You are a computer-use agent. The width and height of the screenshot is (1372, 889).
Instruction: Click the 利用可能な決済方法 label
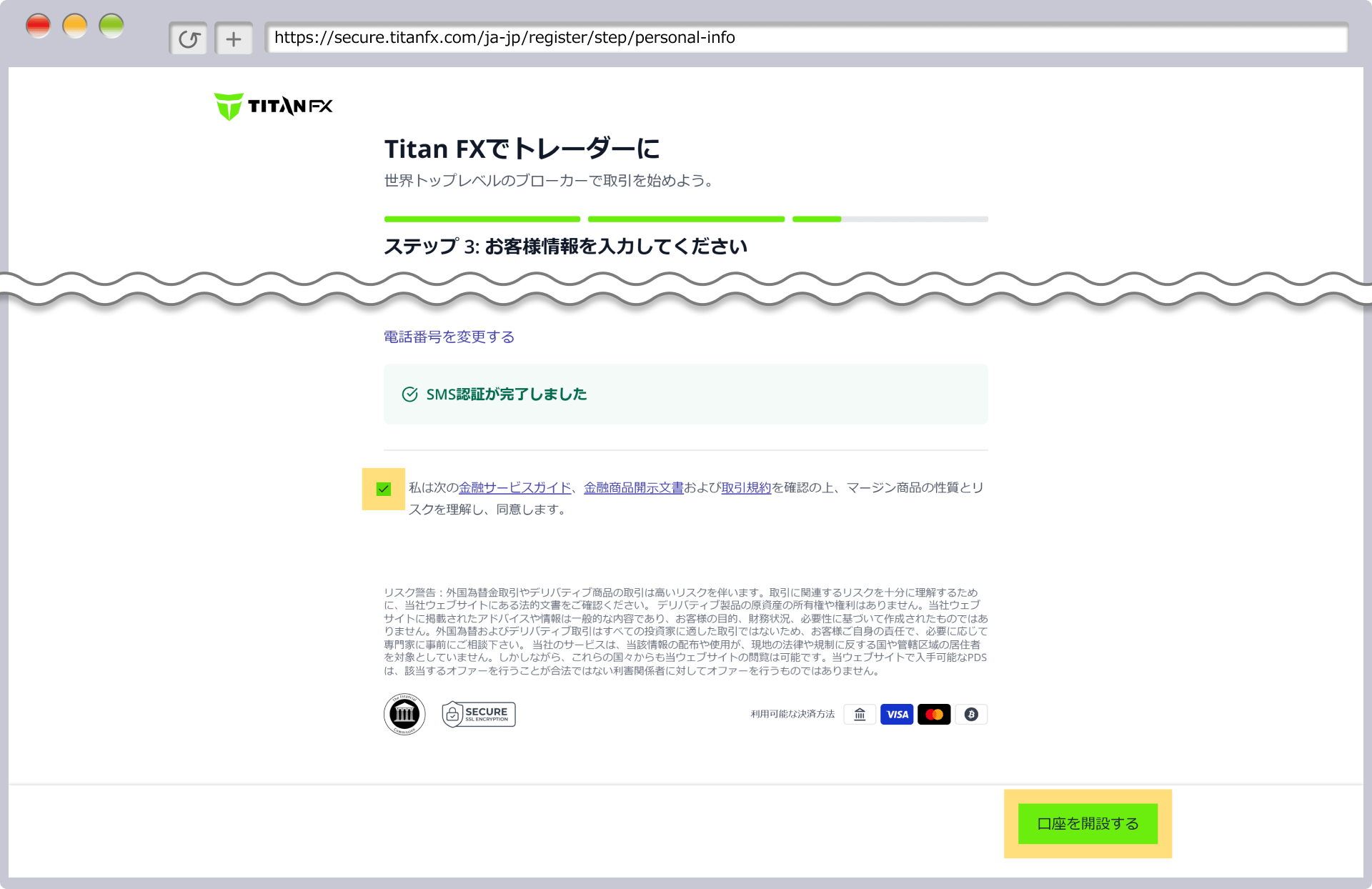click(792, 714)
